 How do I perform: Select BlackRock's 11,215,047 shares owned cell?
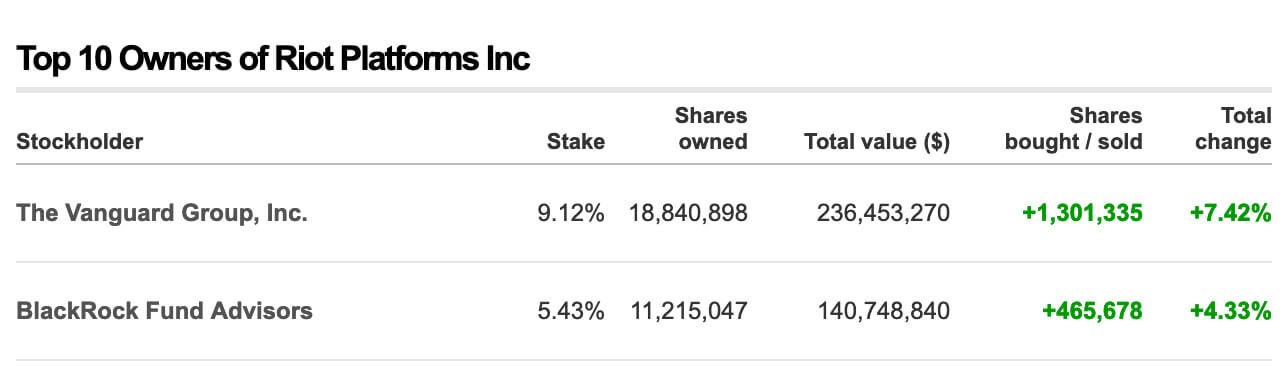point(688,311)
